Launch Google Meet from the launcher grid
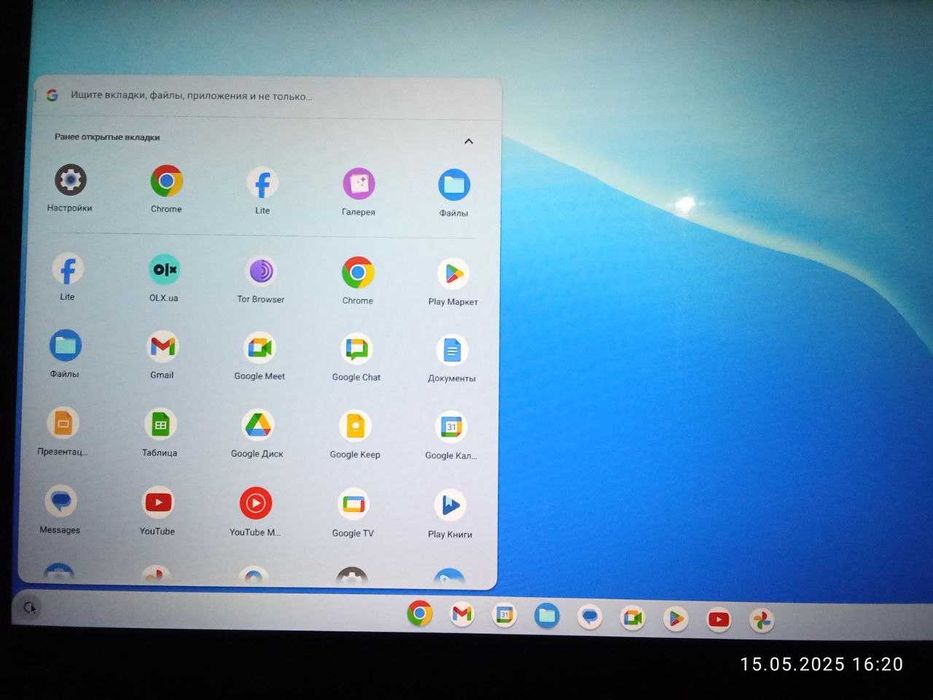933x700 pixels. [259, 348]
